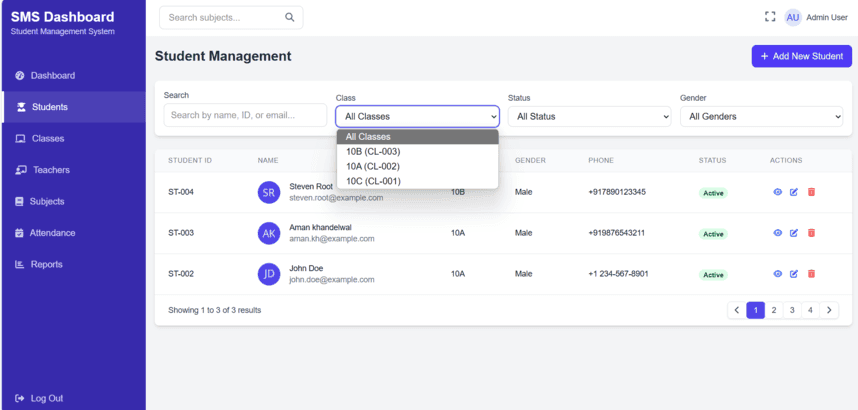Go to page 3 in pagination
The height and width of the screenshot is (410, 858).
[792, 310]
